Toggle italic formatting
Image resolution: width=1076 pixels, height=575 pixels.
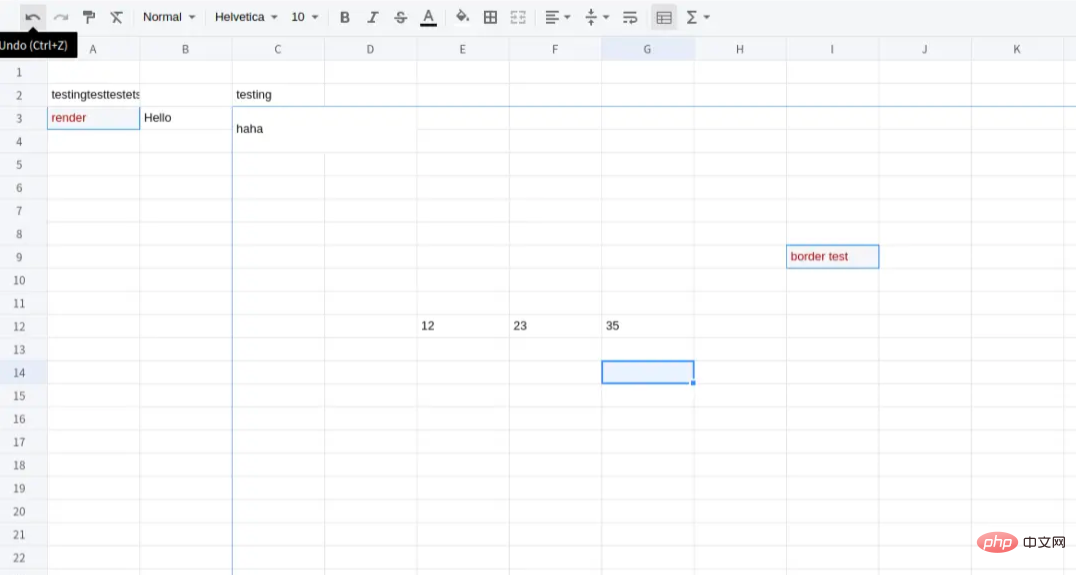point(373,17)
